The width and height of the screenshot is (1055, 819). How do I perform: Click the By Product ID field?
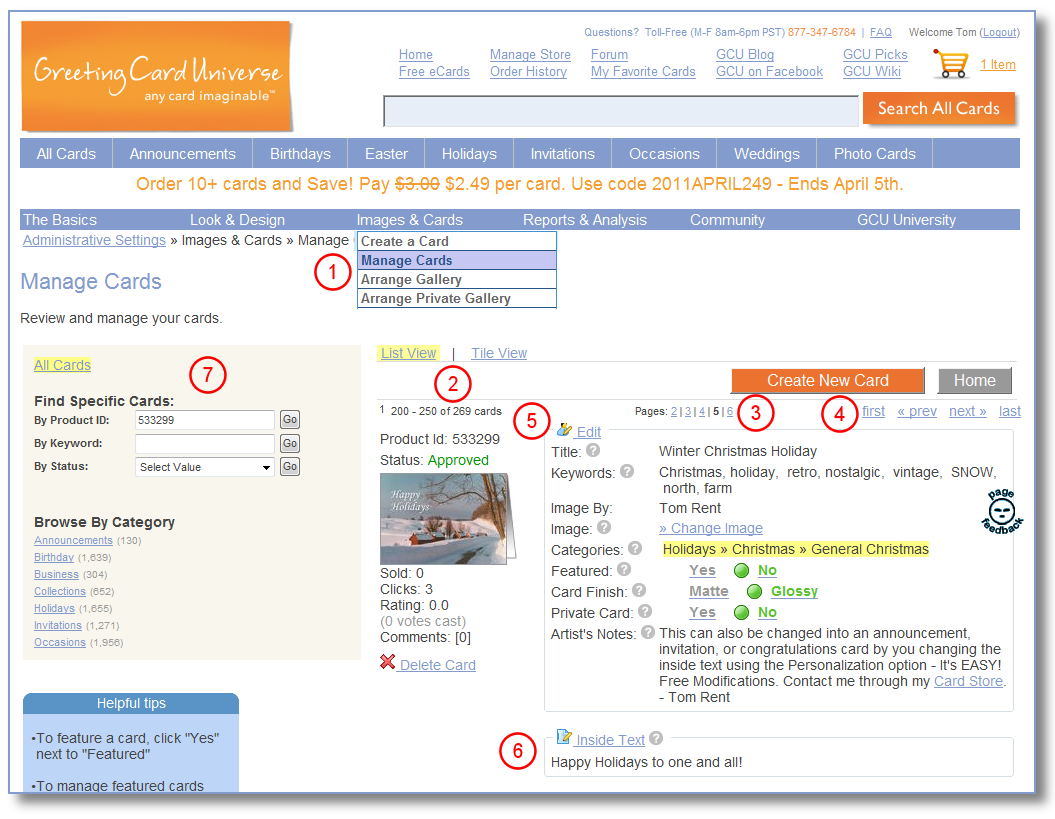205,420
